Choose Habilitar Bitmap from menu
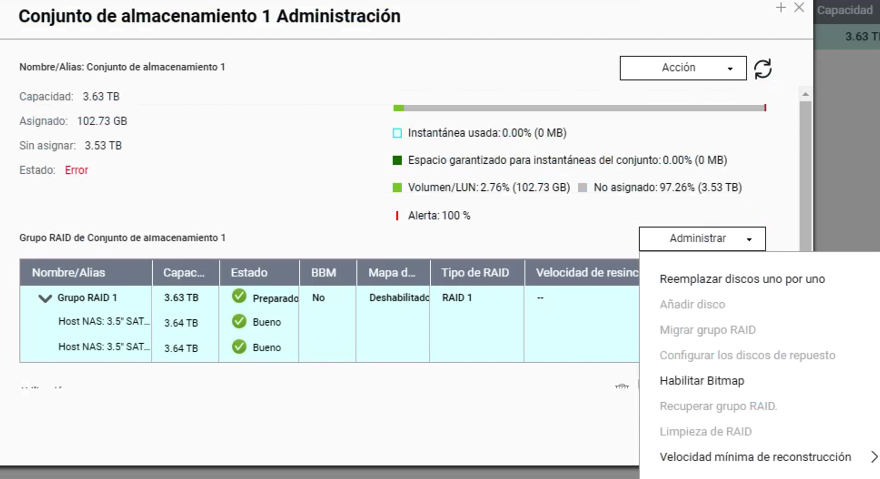Screen dimensions: 880x479 pos(702,381)
